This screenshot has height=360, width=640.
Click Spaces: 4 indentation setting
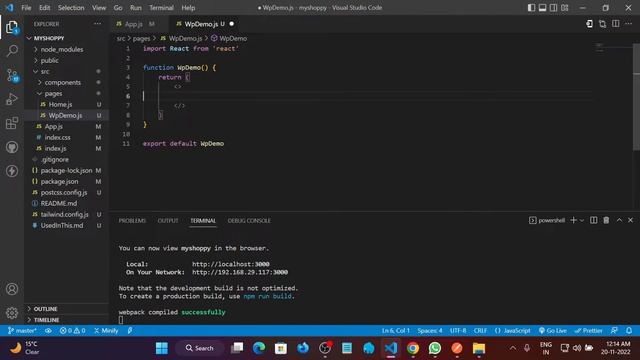[430, 331]
